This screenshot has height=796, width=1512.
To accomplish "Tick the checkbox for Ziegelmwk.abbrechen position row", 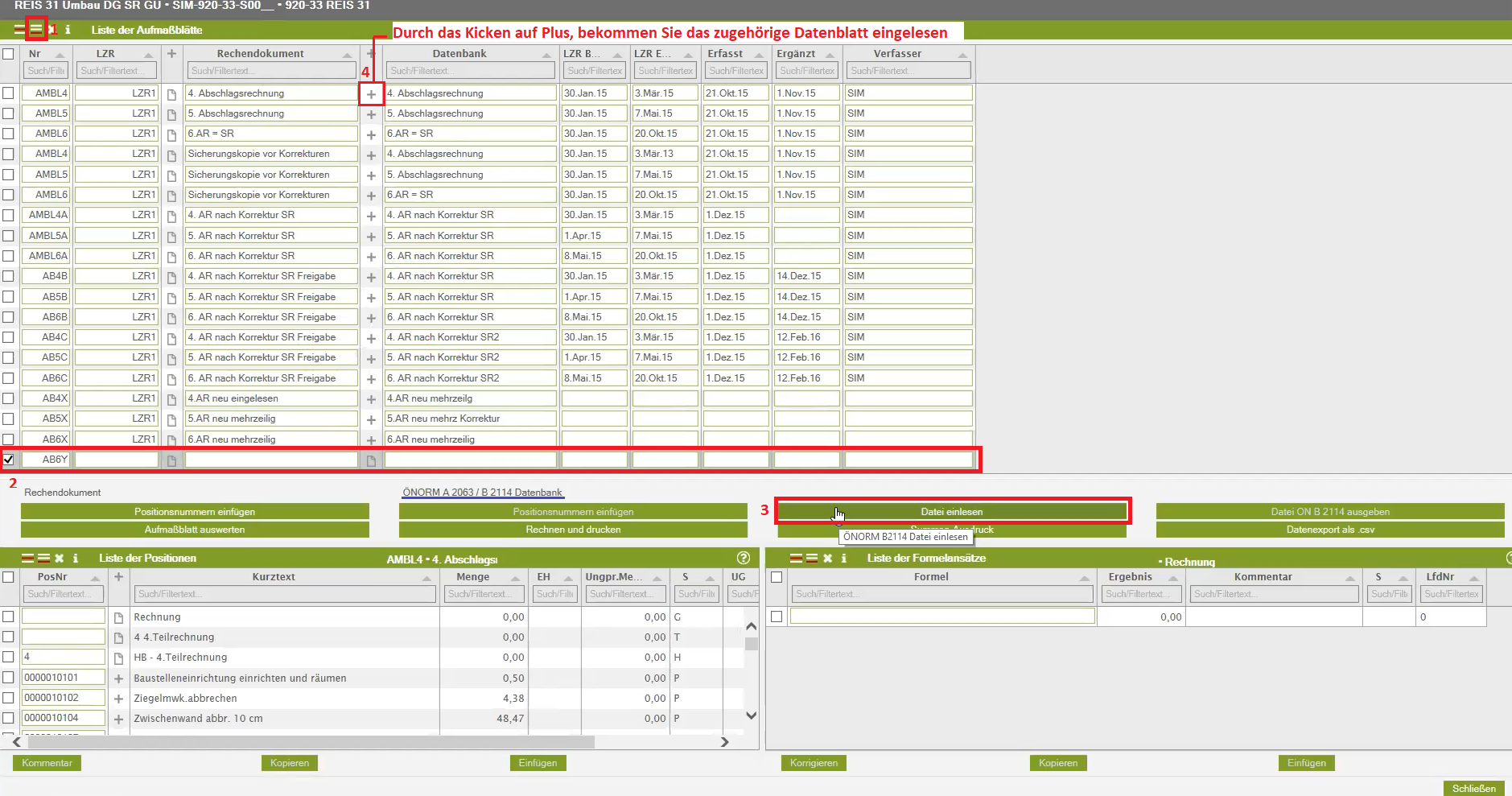I will (x=8, y=697).
